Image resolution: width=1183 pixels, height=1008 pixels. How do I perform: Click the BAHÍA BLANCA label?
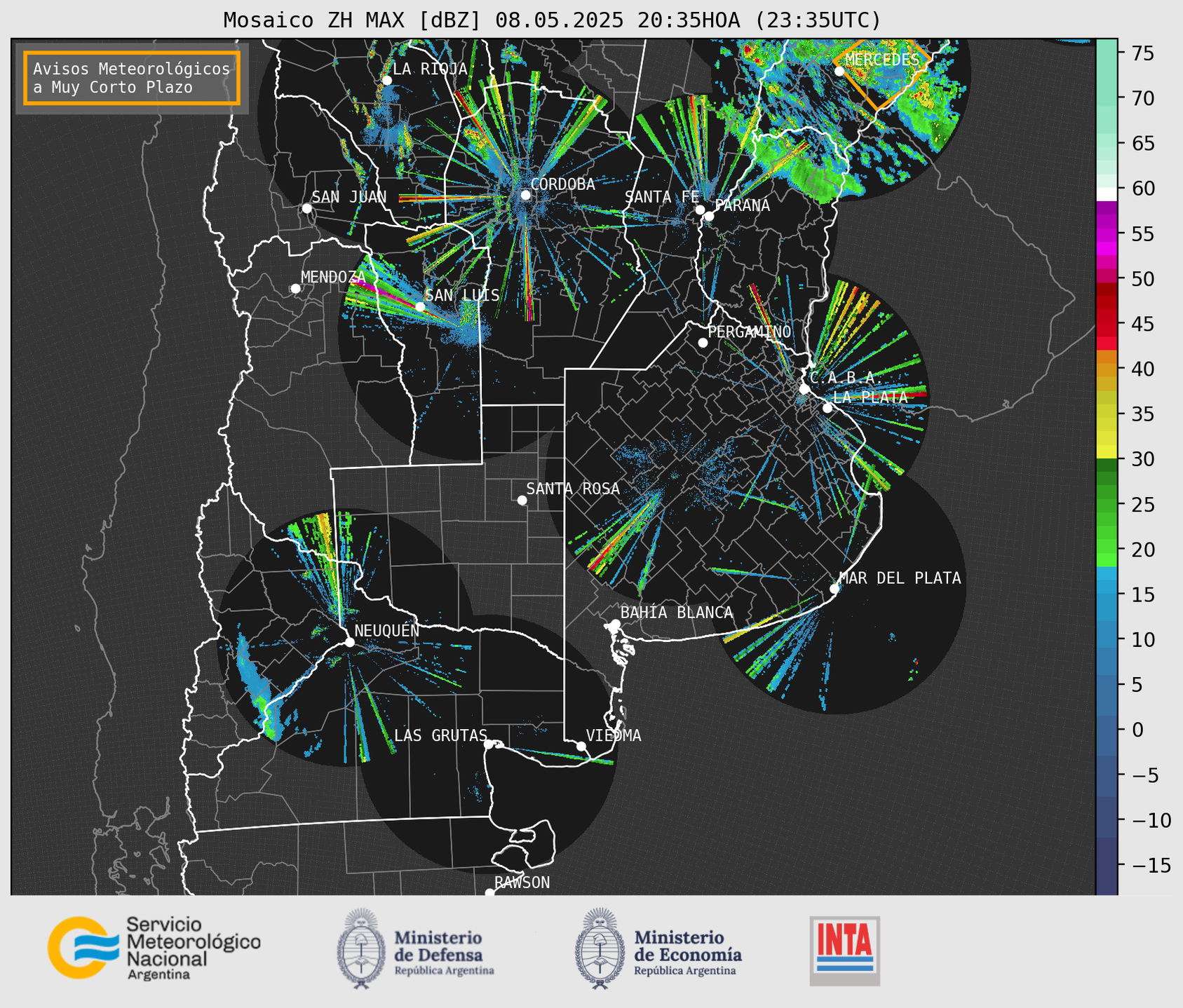pyautogui.click(x=677, y=613)
